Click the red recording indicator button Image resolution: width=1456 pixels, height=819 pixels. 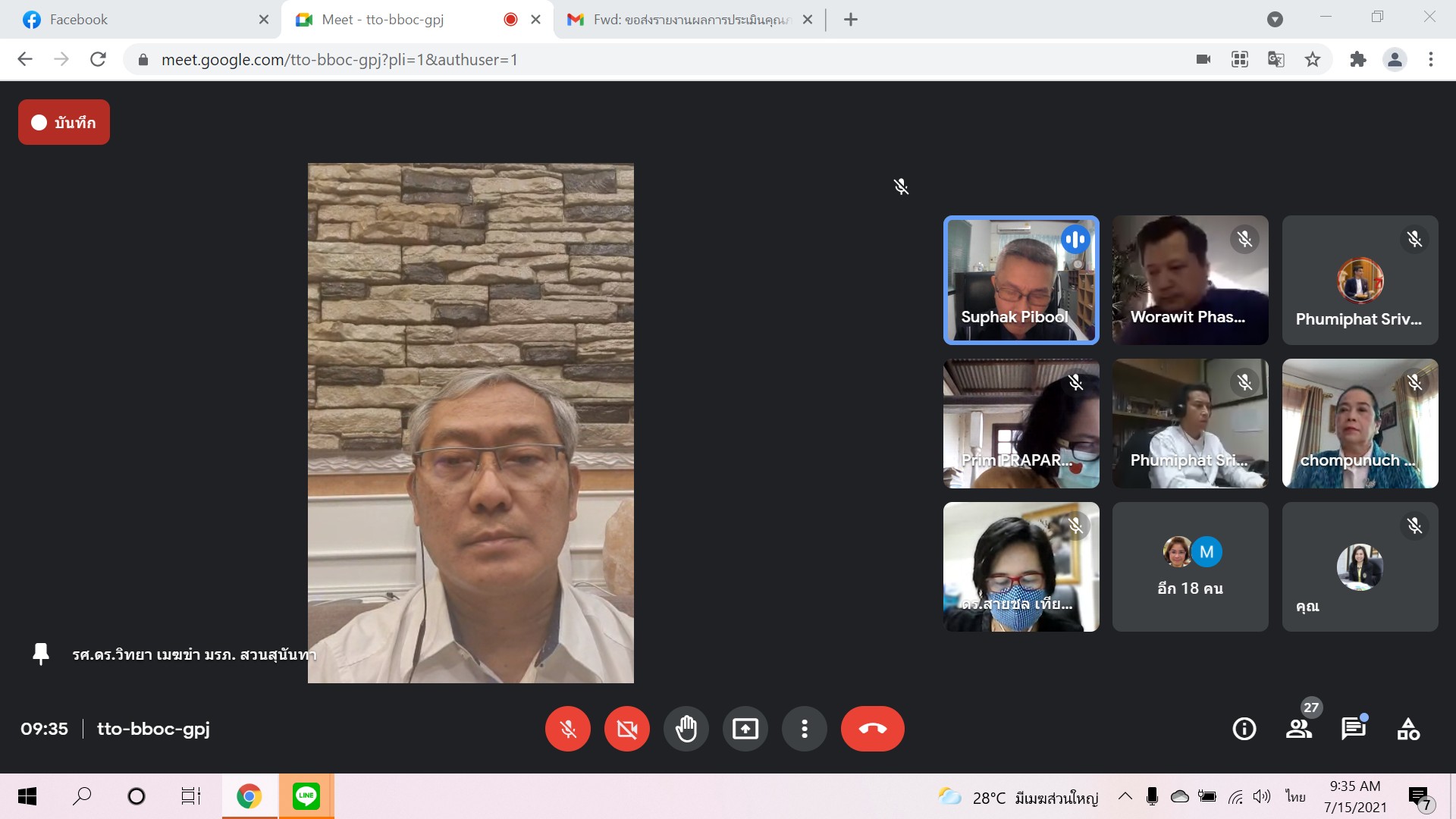[x=64, y=122]
